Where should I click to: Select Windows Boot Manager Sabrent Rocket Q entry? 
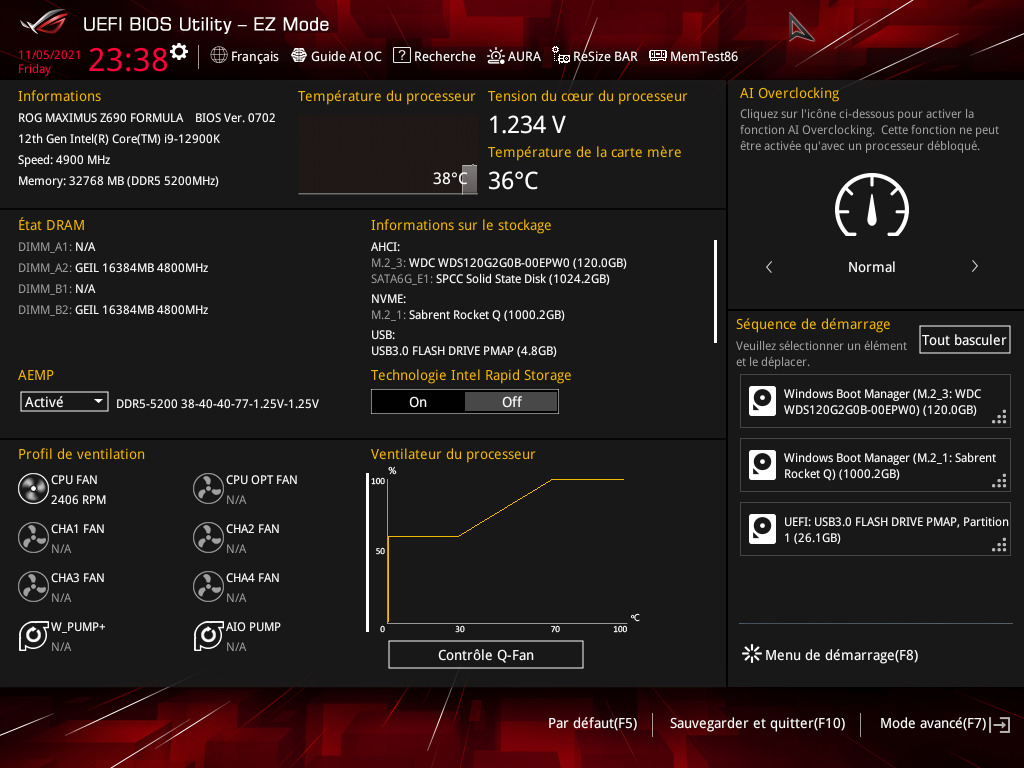point(875,465)
